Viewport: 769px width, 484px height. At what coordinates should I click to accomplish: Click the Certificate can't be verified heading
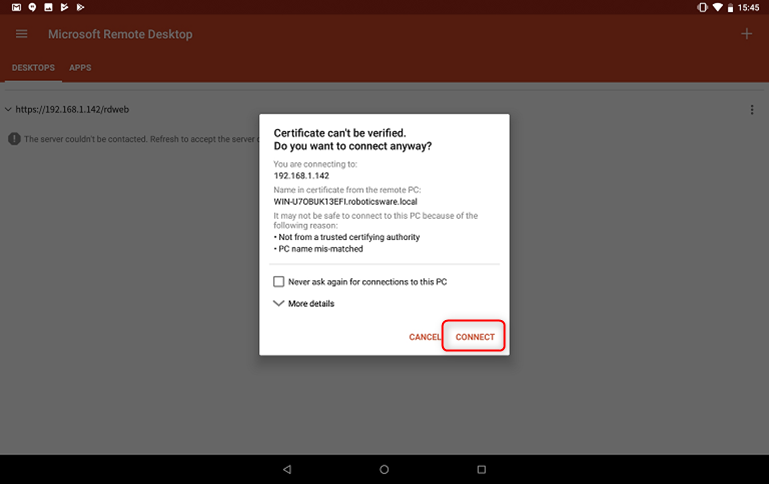[x=340, y=133]
